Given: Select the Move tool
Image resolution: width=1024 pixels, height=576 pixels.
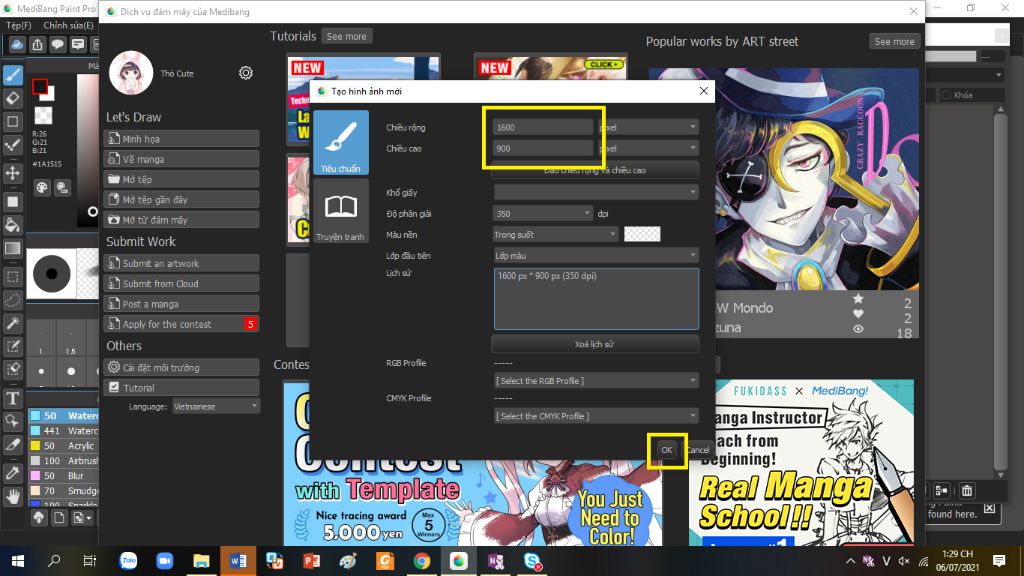Looking at the screenshot, I should tap(12, 173).
